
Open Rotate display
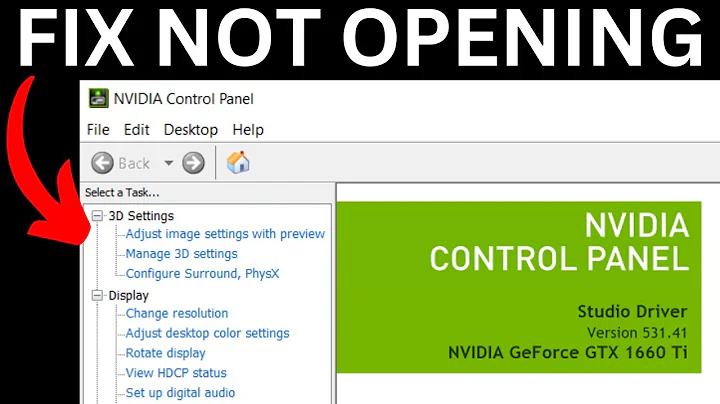click(x=165, y=353)
